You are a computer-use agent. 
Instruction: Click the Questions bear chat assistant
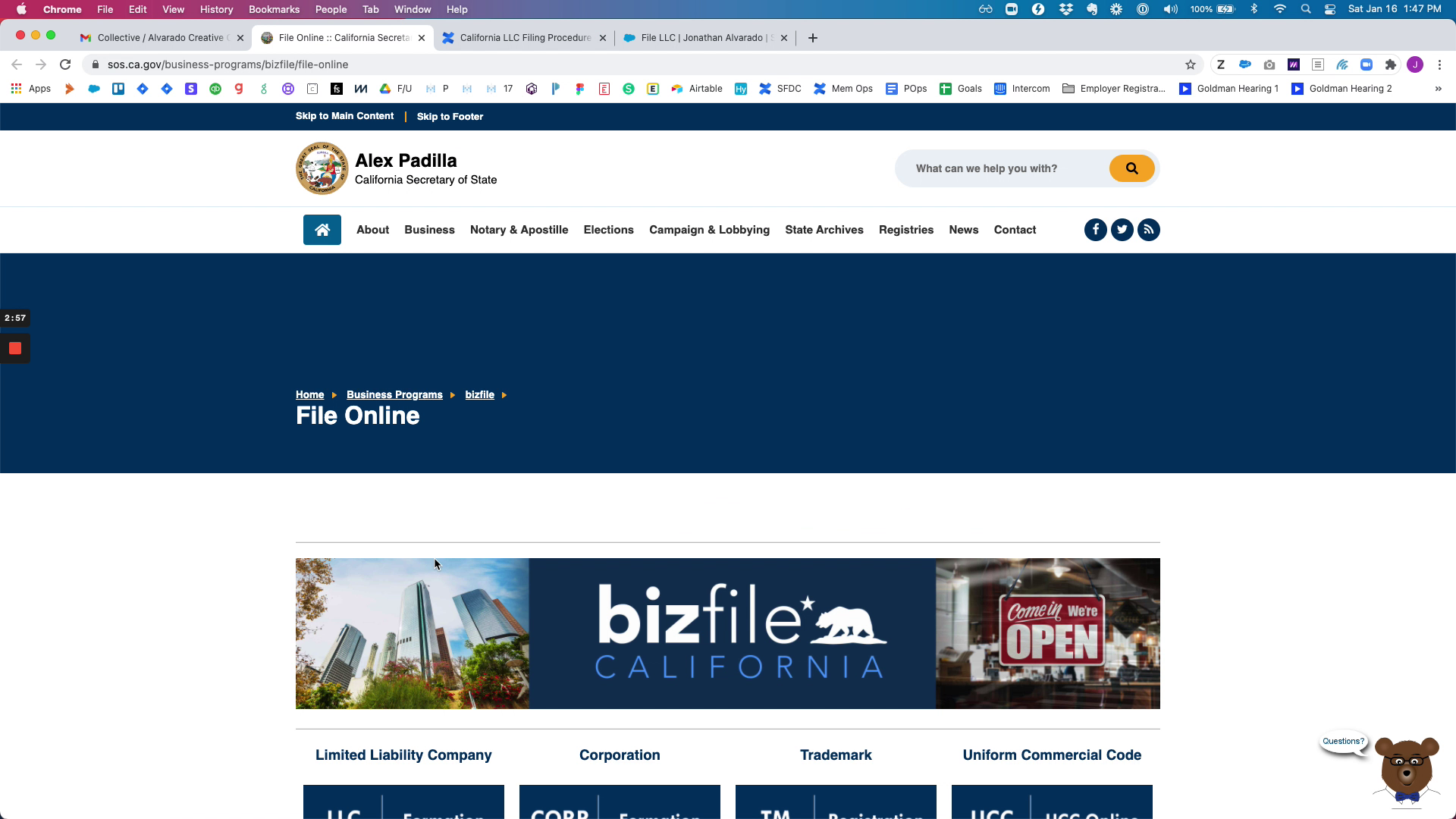(x=1407, y=770)
